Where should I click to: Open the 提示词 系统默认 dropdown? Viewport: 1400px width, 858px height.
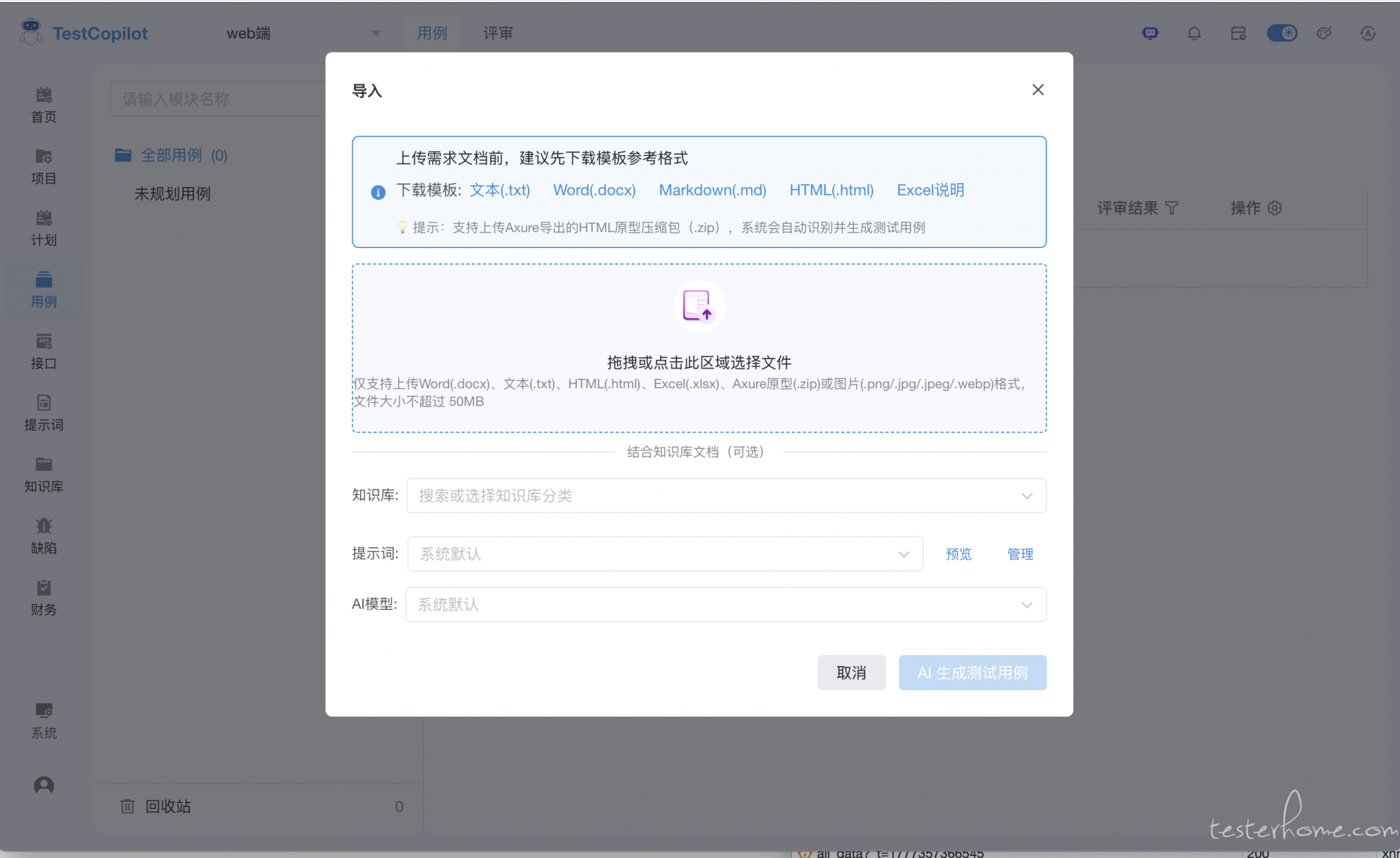664,554
